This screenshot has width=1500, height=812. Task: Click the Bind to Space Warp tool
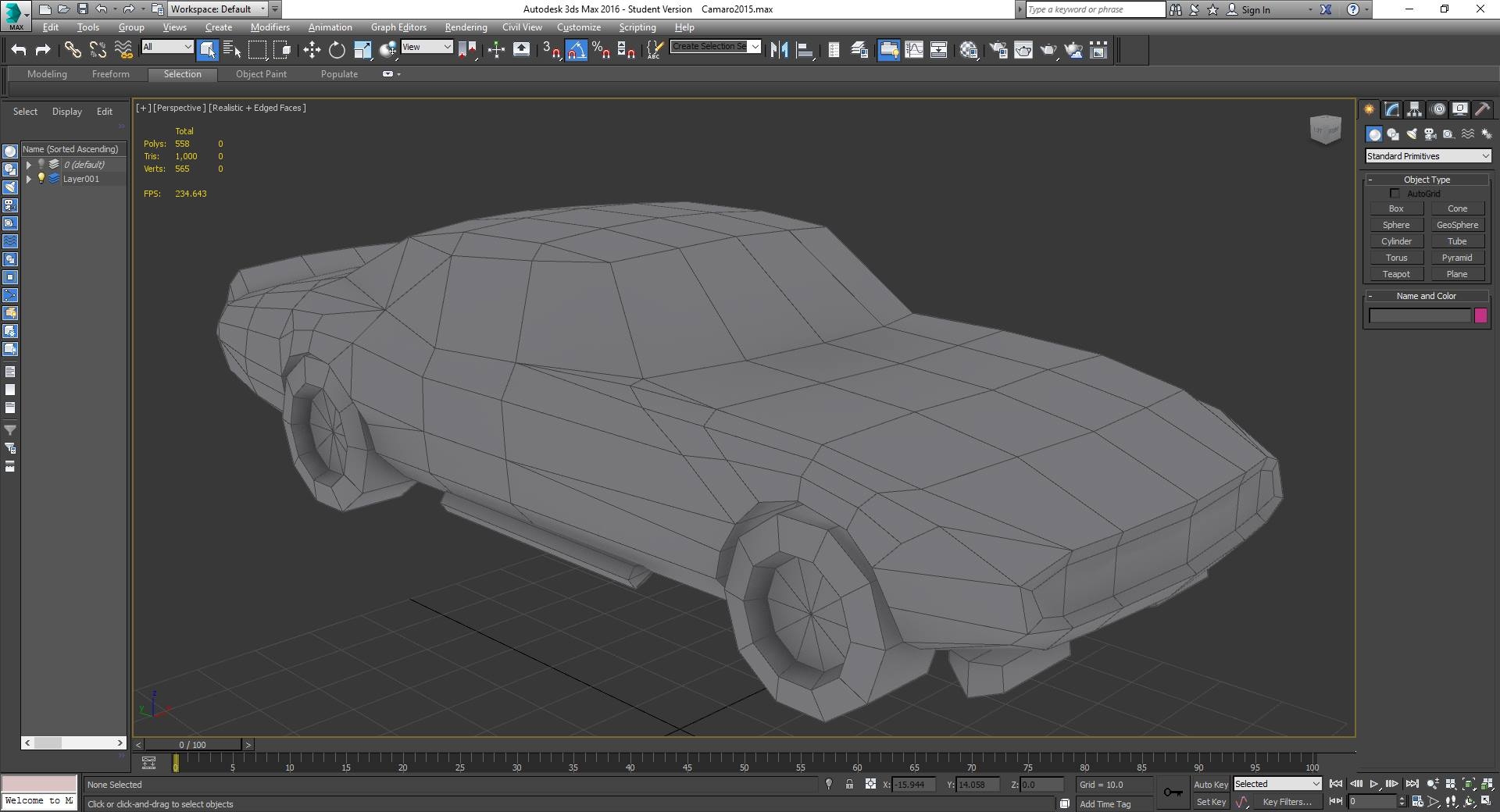[123, 50]
